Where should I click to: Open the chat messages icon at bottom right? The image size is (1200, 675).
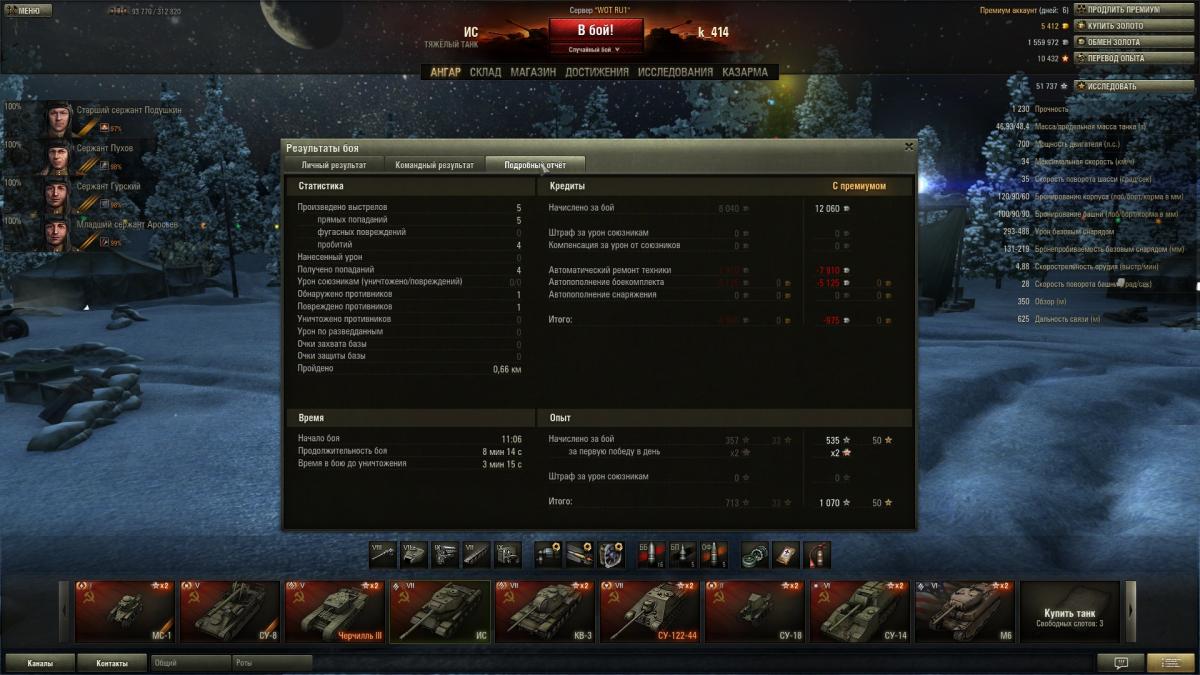[1120, 662]
